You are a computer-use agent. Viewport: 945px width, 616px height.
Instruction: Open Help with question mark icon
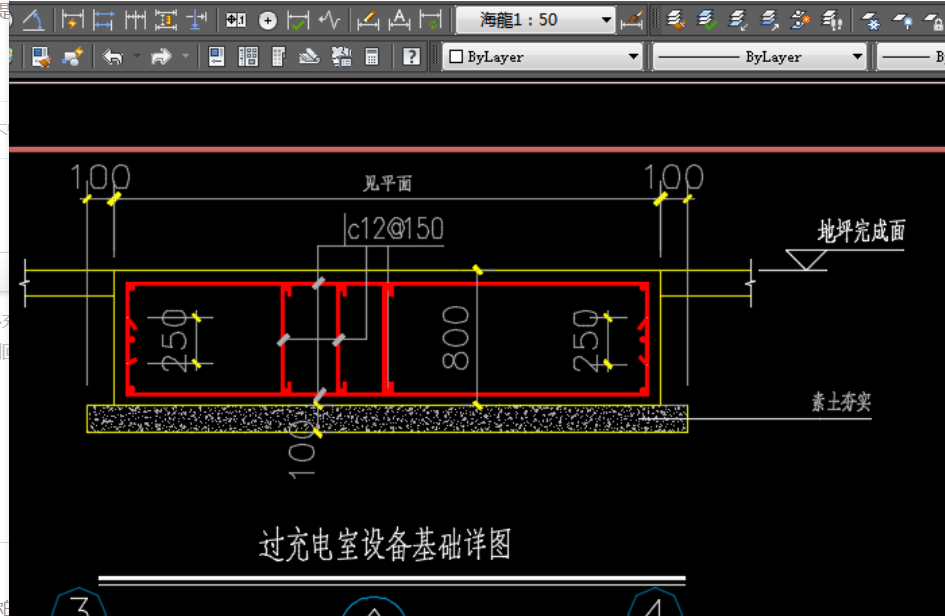tap(411, 57)
